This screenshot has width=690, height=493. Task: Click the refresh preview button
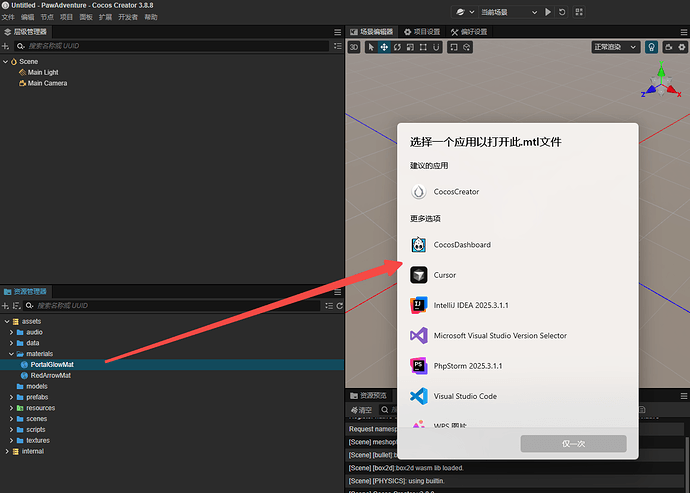coord(562,12)
